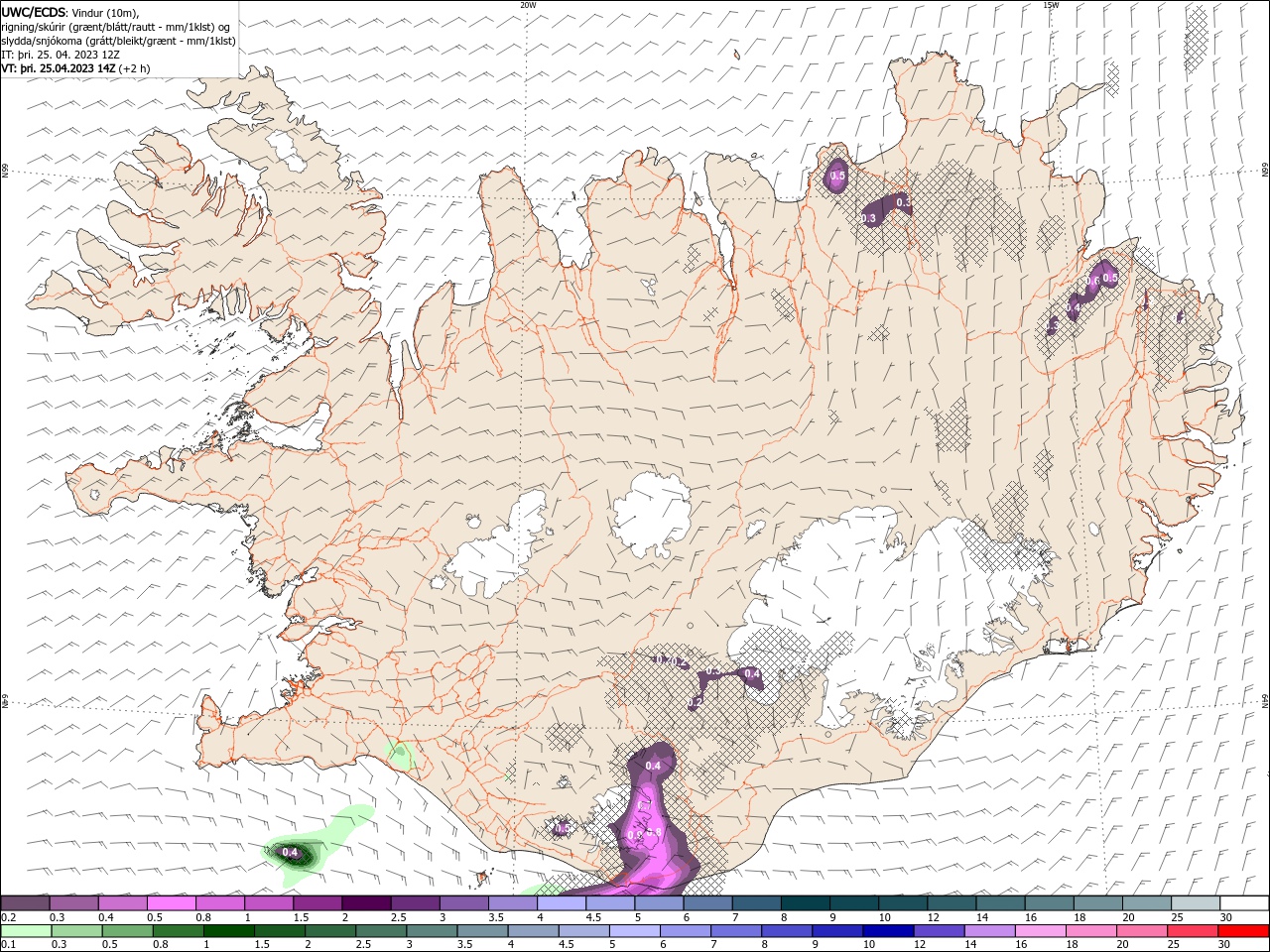Click the 15W longitude label

1051,5
